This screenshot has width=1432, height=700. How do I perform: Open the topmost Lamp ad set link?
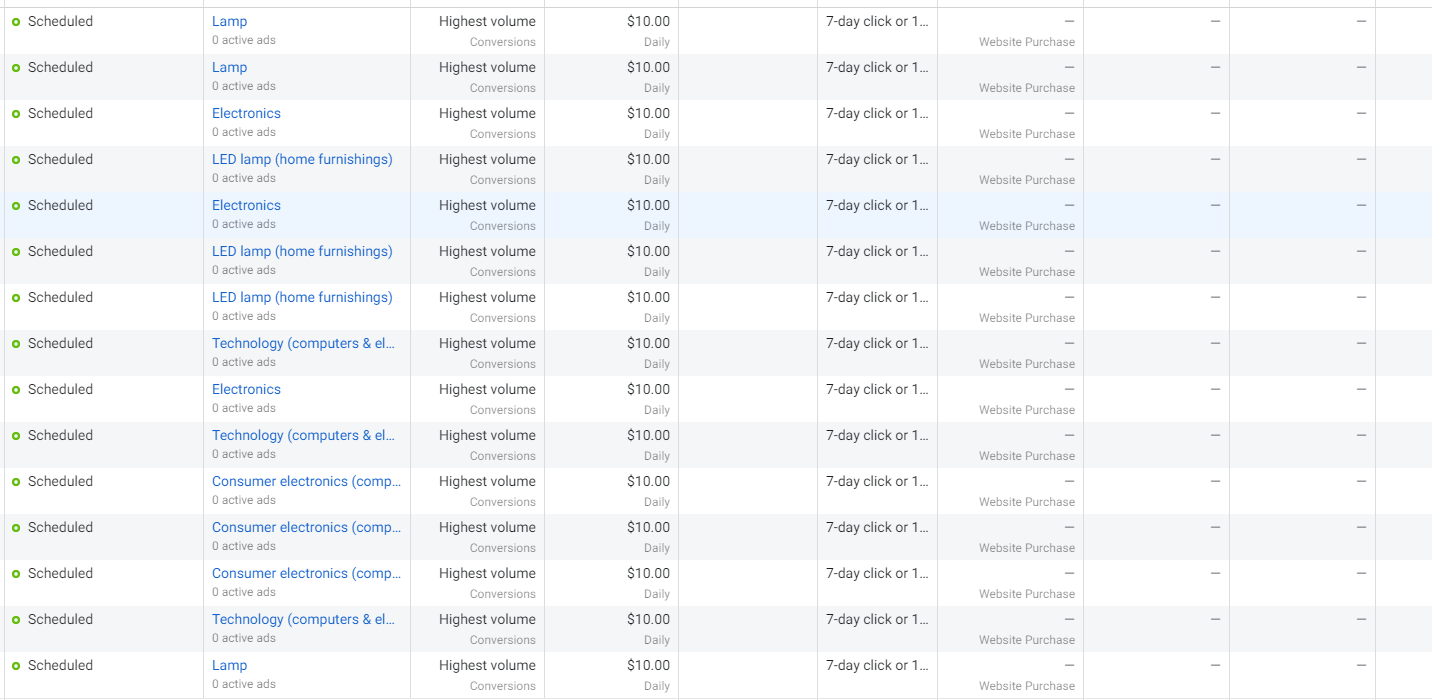coord(229,21)
